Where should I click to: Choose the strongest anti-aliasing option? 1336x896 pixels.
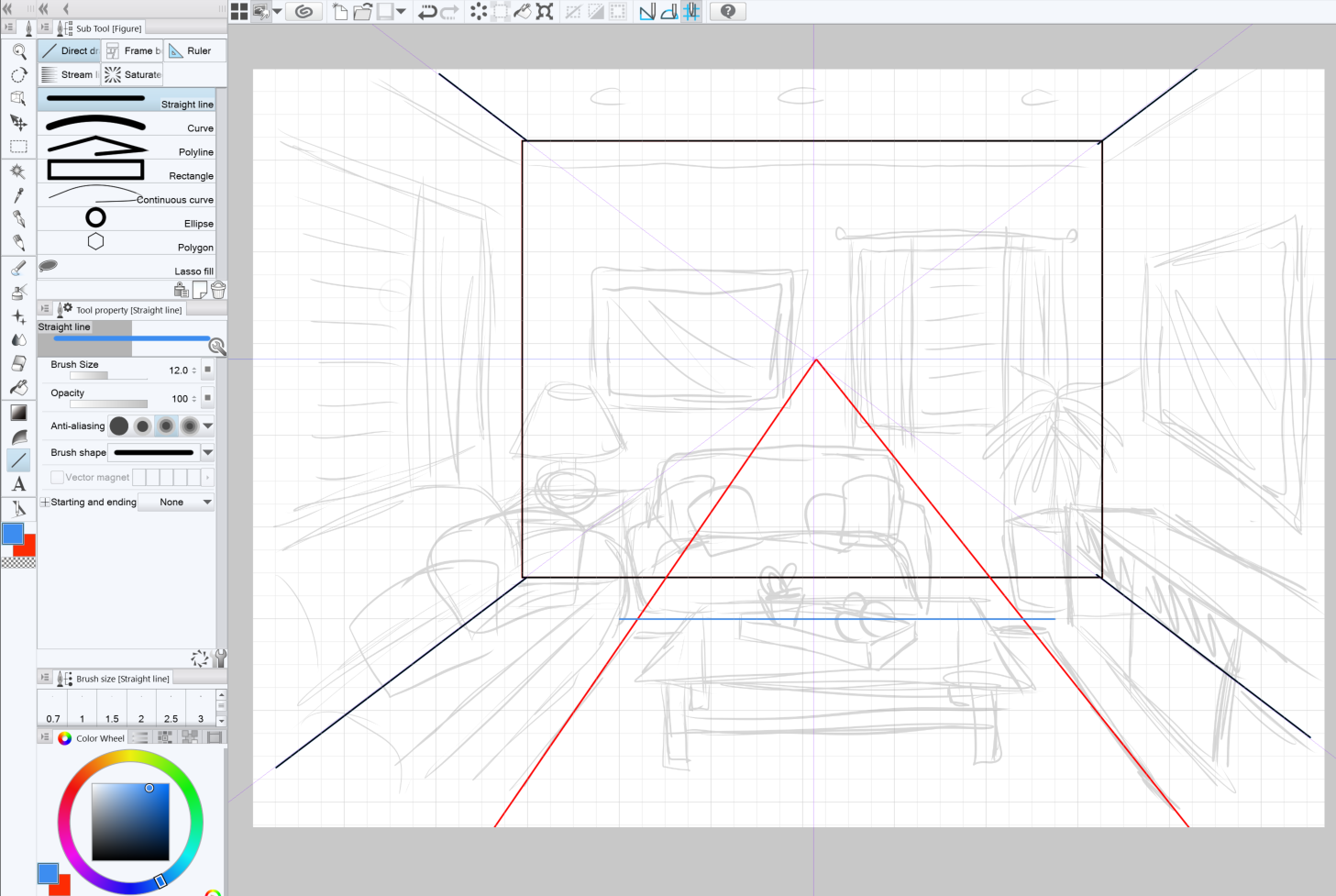click(189, 426)
